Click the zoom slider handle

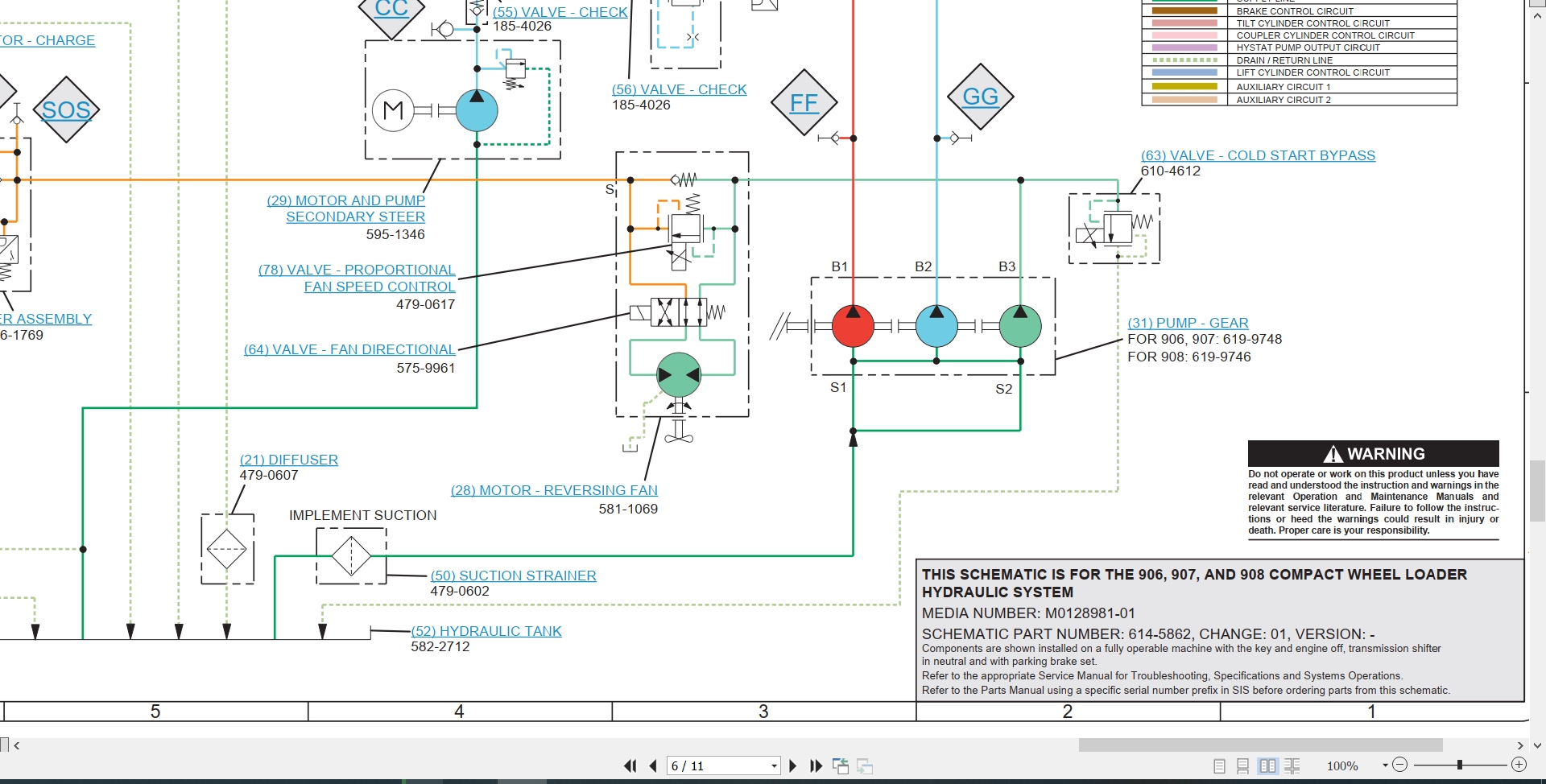[1459, 765]
